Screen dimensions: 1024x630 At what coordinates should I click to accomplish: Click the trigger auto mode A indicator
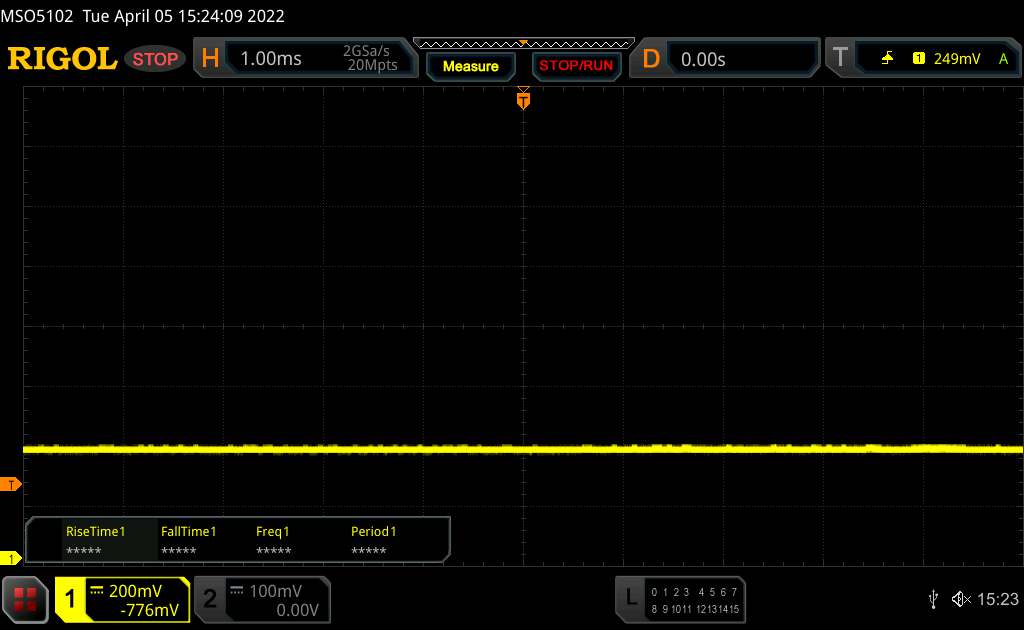click(1003, 59)
